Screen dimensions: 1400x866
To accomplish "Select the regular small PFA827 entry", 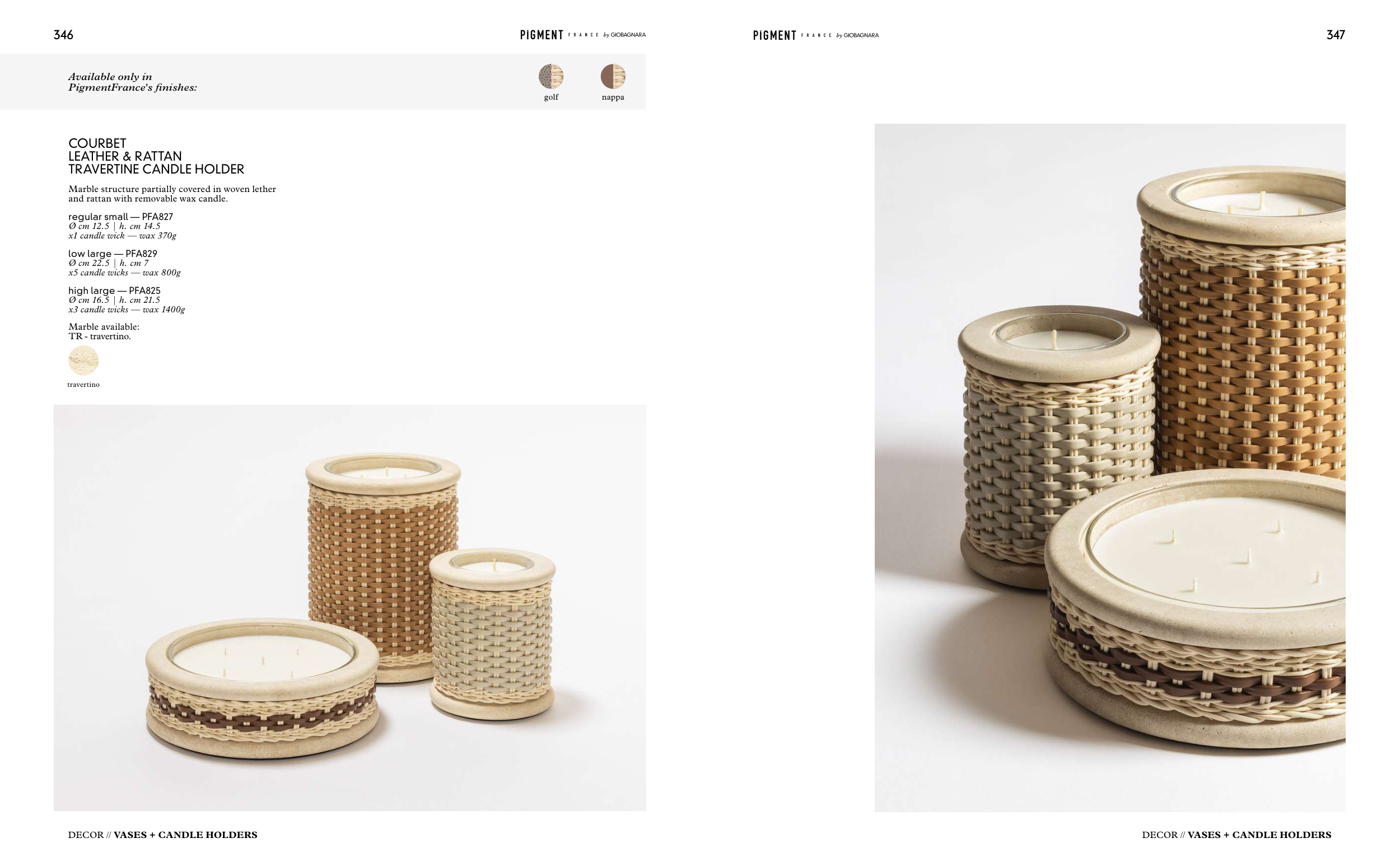I will tap(122, 226).
